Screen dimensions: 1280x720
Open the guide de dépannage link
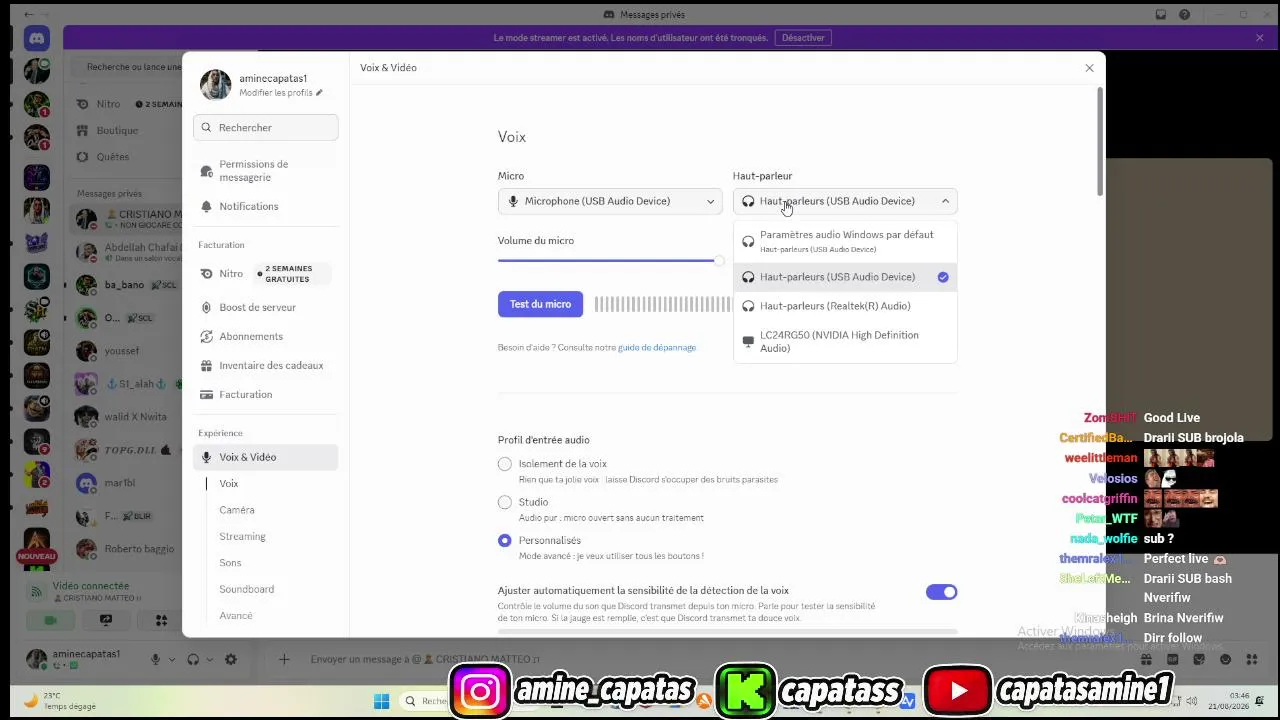pos(657,347)
